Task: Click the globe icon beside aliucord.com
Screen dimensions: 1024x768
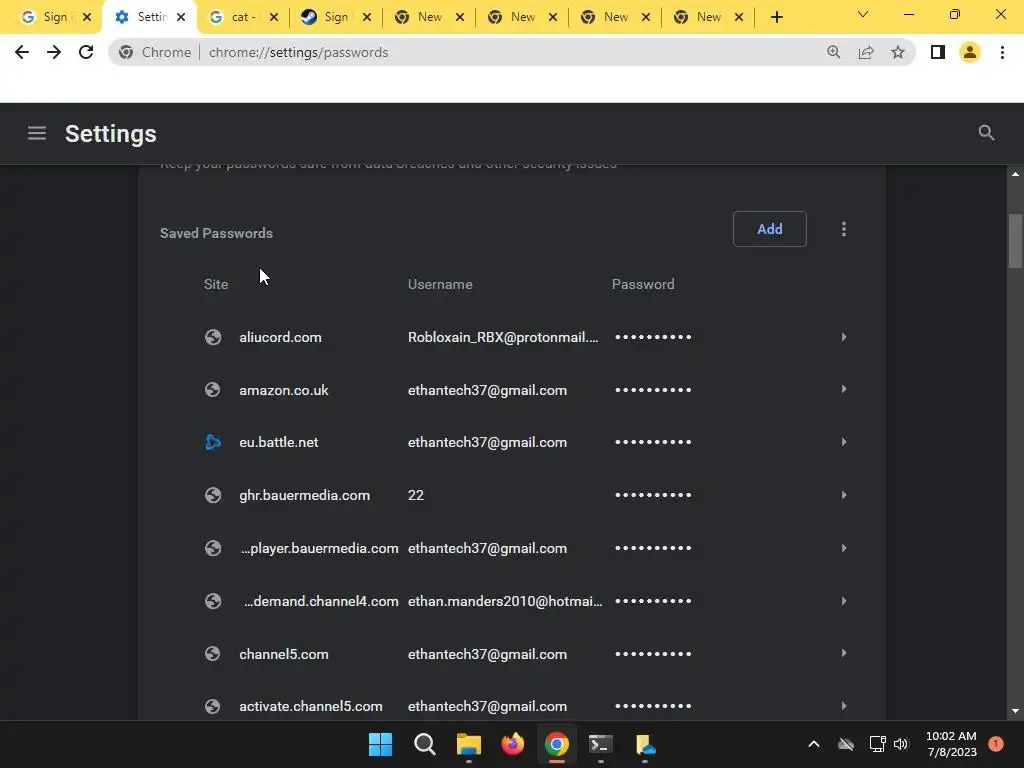Action: (x=213, y=337)
